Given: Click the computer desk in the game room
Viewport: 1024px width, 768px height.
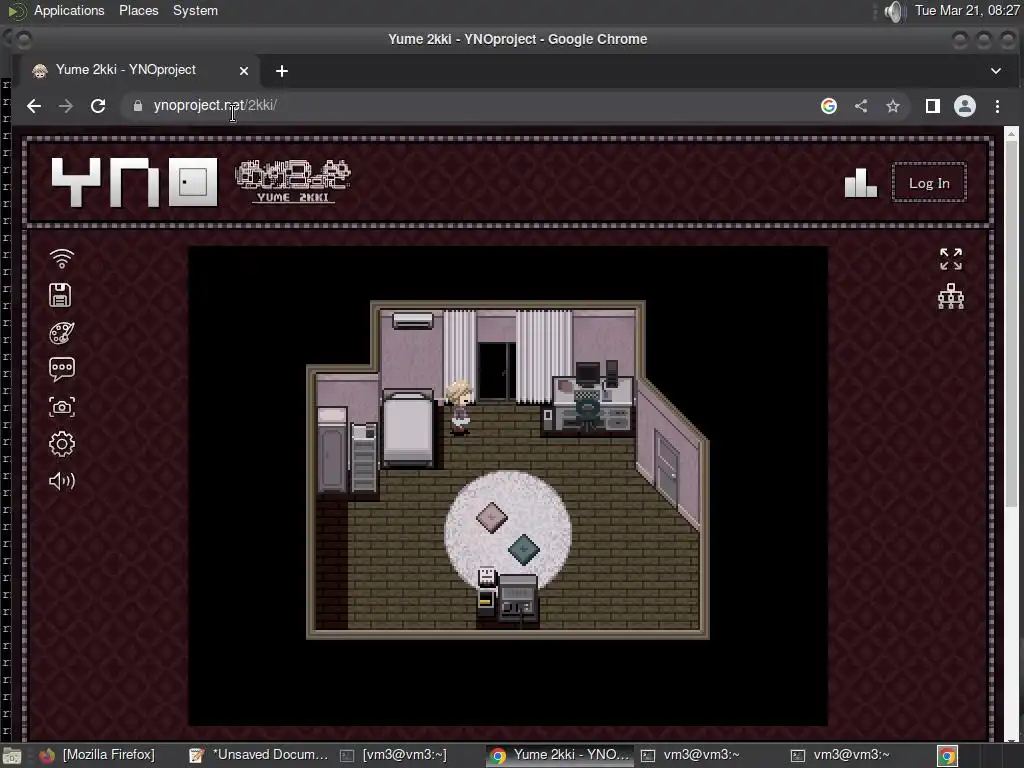Looking at the screenshot, I should [588, 396].
